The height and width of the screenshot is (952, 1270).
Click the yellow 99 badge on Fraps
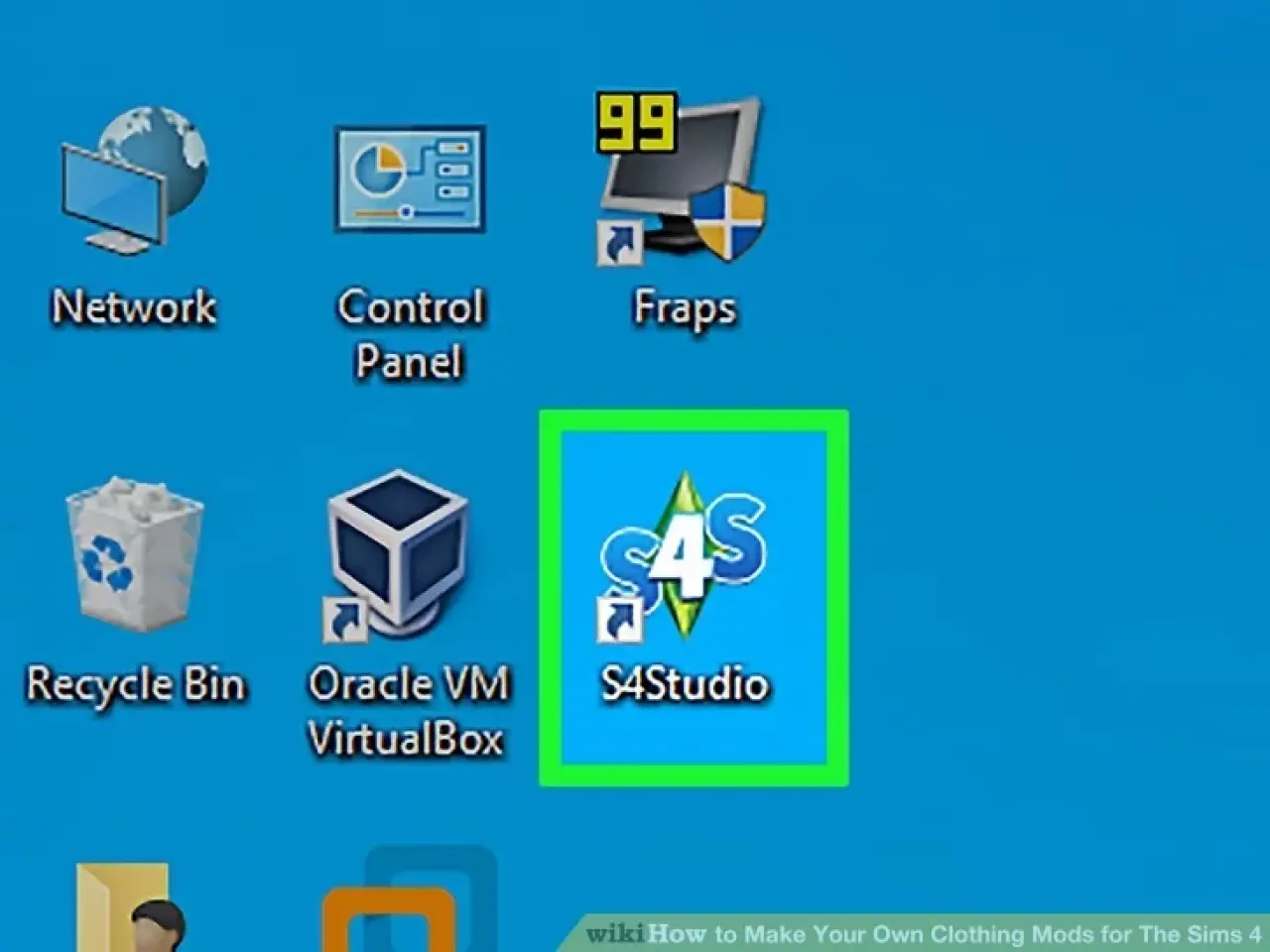tap(636, 123)
